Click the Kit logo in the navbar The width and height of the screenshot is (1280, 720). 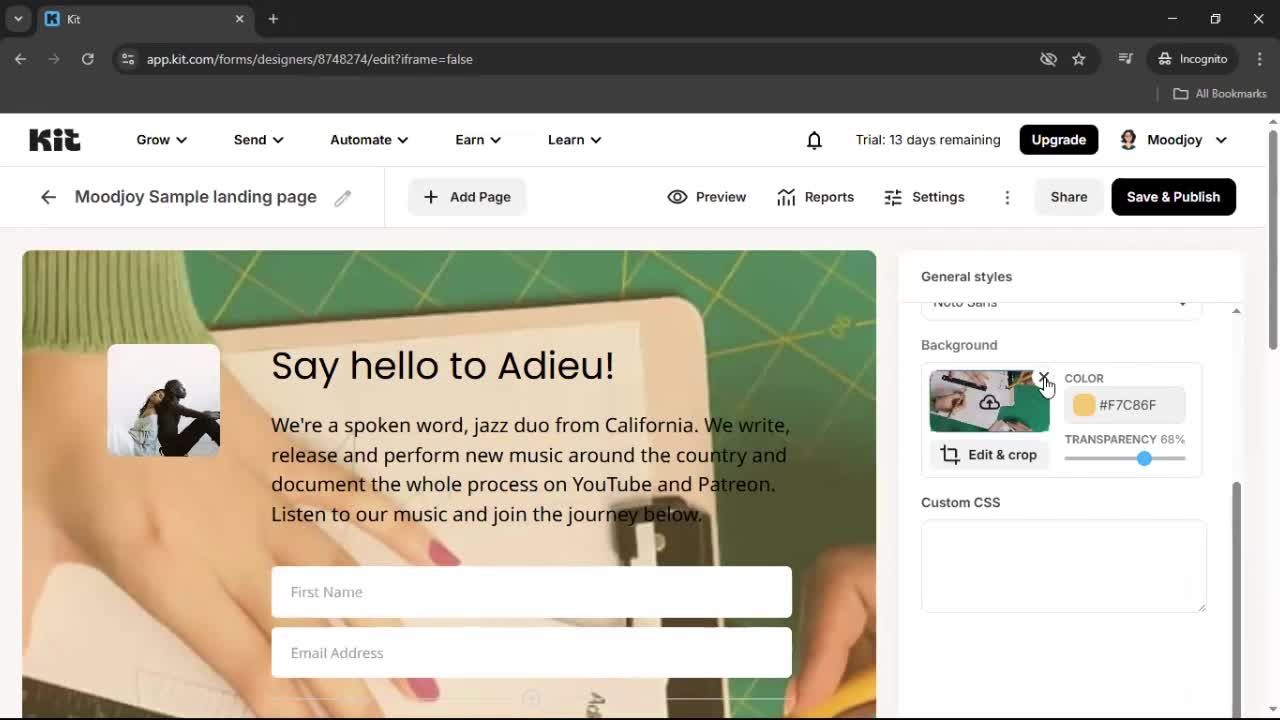tap(54, 140)
